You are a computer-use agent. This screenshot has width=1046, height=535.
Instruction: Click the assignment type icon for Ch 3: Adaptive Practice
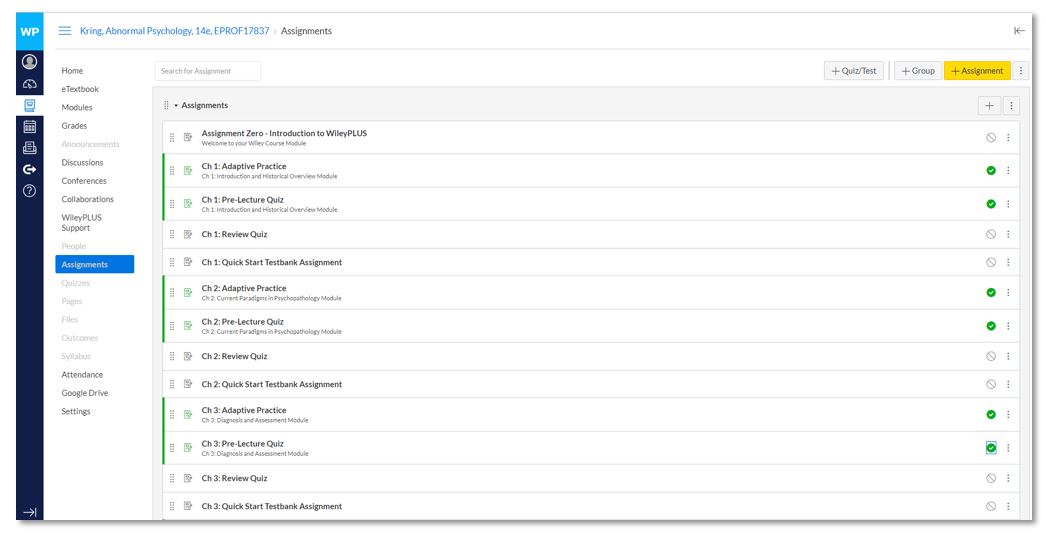(188, 414)
